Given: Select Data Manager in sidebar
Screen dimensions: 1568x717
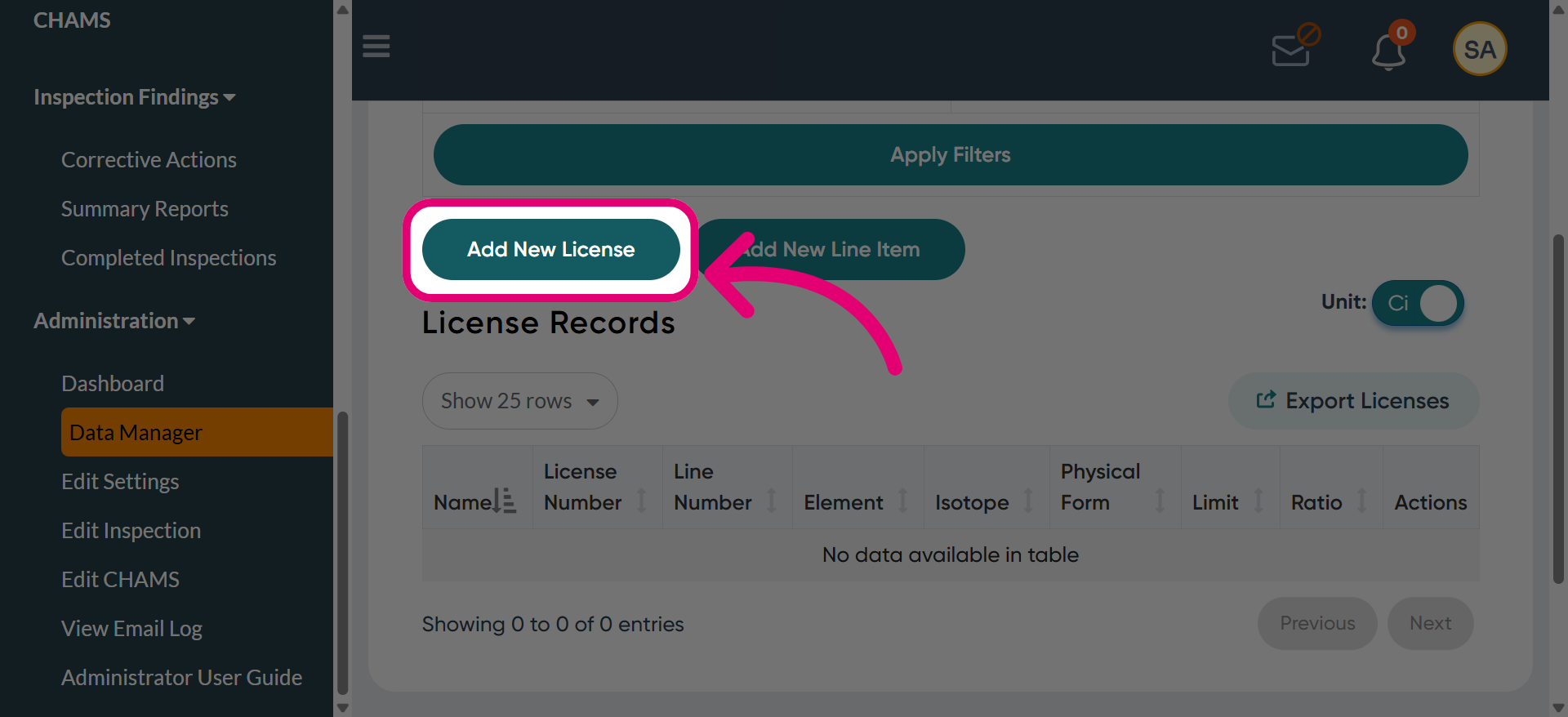Looking at the screenshot, I should click(197, 432).
